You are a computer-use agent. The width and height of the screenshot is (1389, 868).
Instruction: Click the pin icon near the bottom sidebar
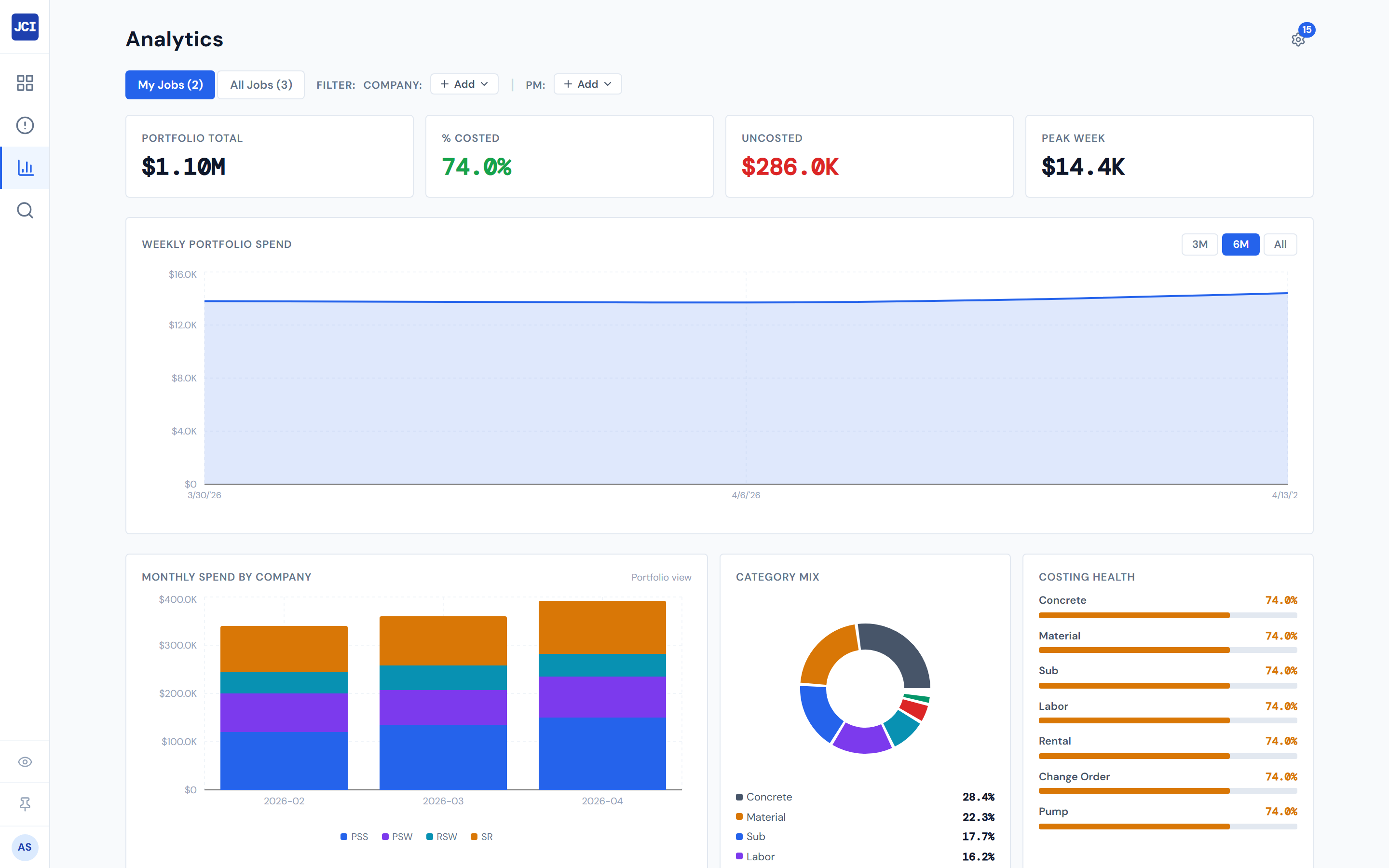click(x=25, y=804)
